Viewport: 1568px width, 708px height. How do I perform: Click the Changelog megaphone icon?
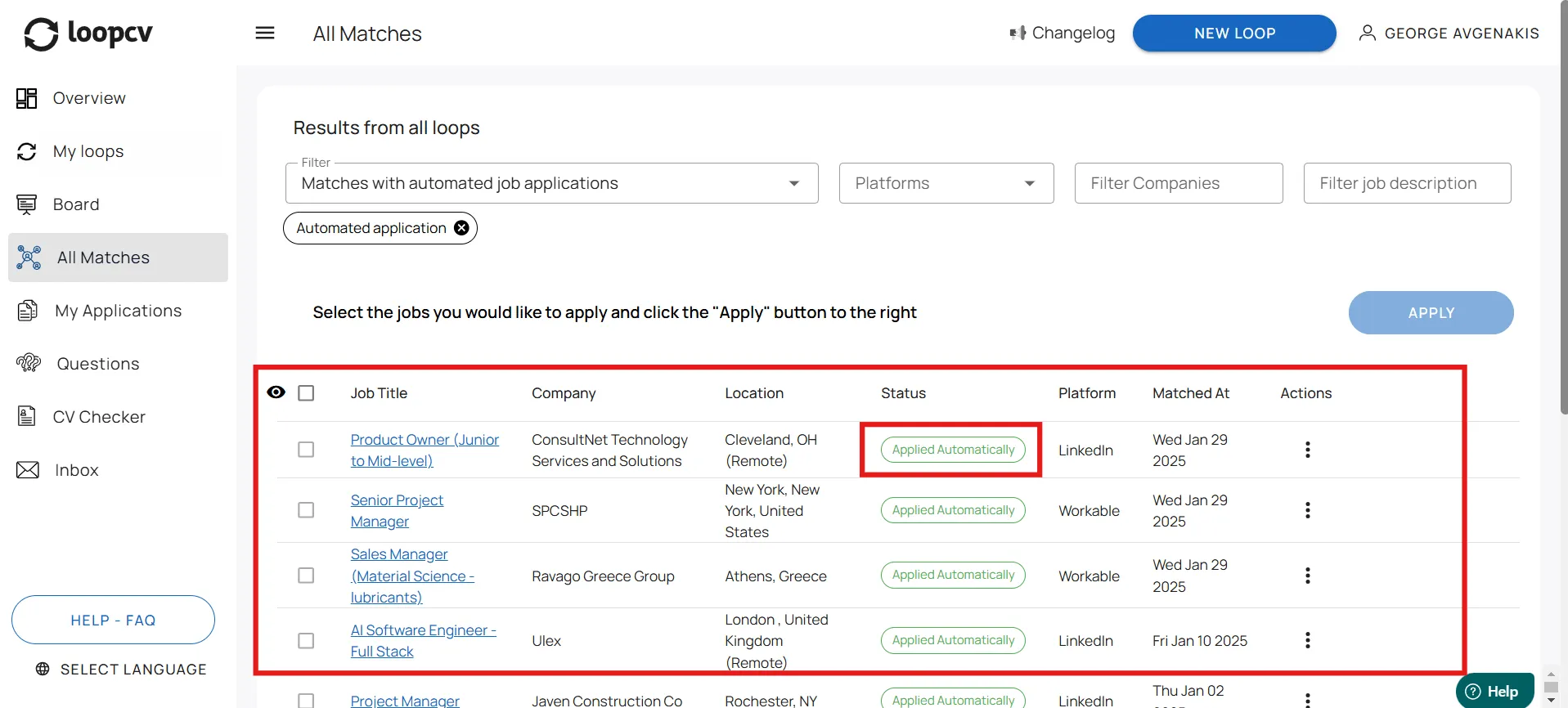(x=1018, y=33)
